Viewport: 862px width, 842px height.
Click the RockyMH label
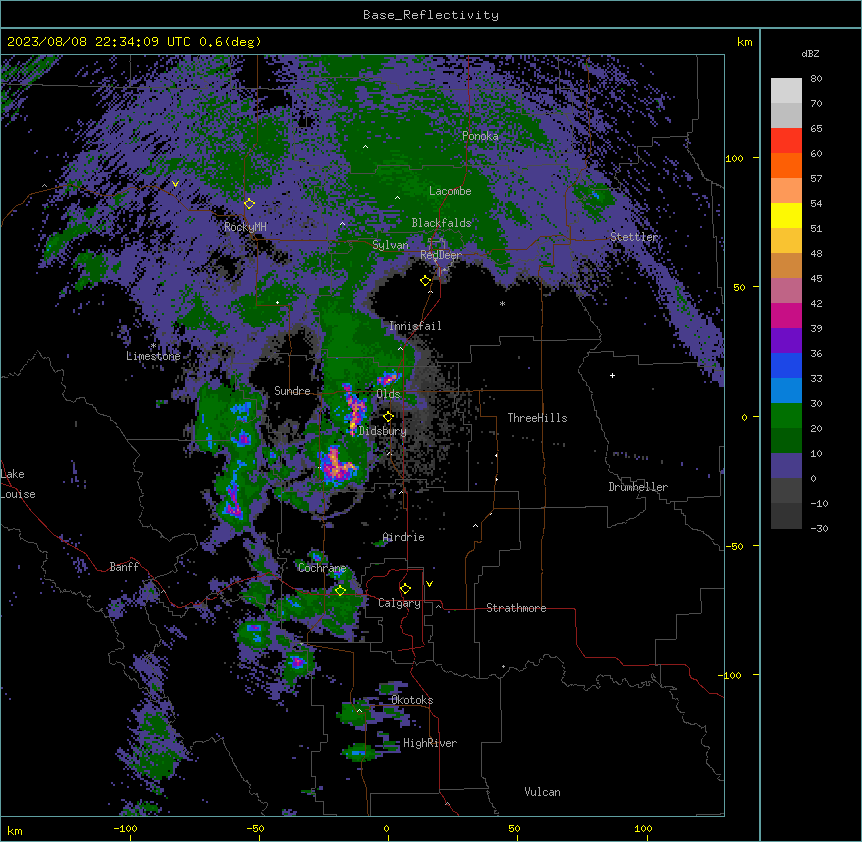coord(245,227)
